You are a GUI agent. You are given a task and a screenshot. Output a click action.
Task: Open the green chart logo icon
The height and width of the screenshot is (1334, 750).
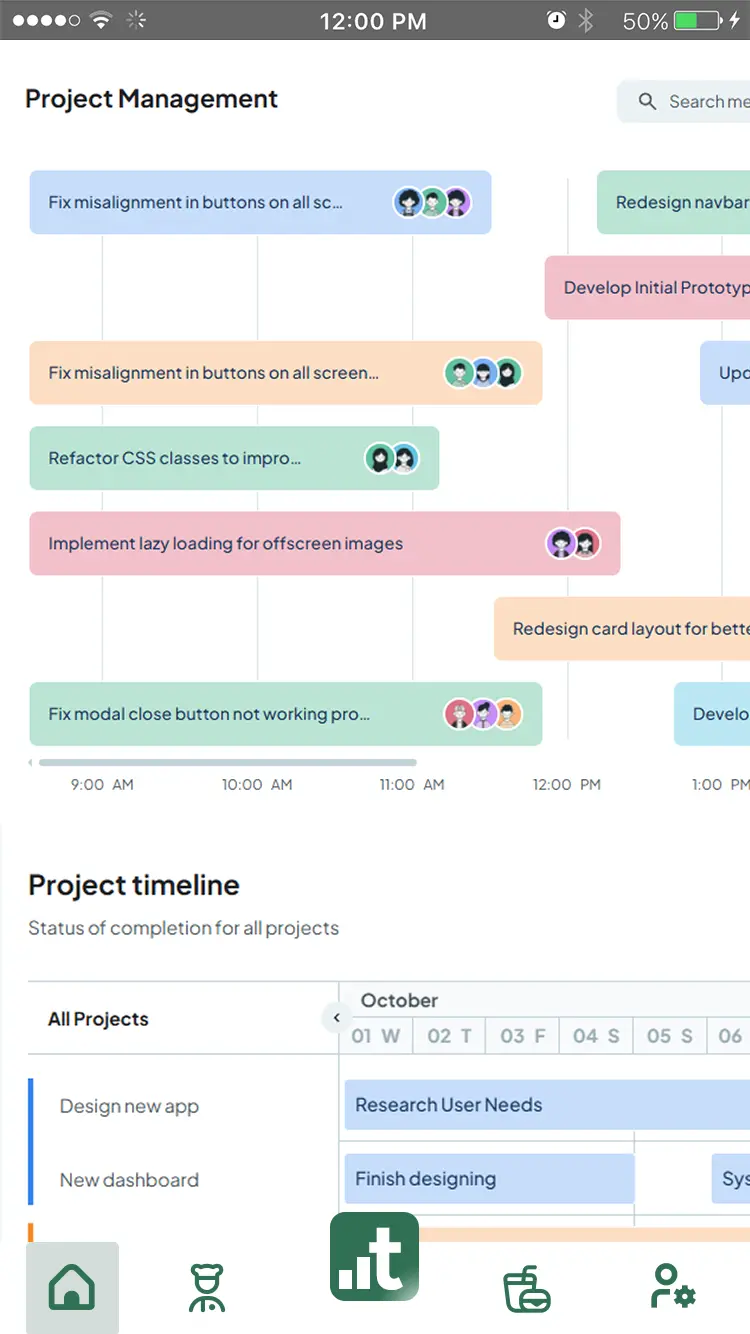(374, 1257)
